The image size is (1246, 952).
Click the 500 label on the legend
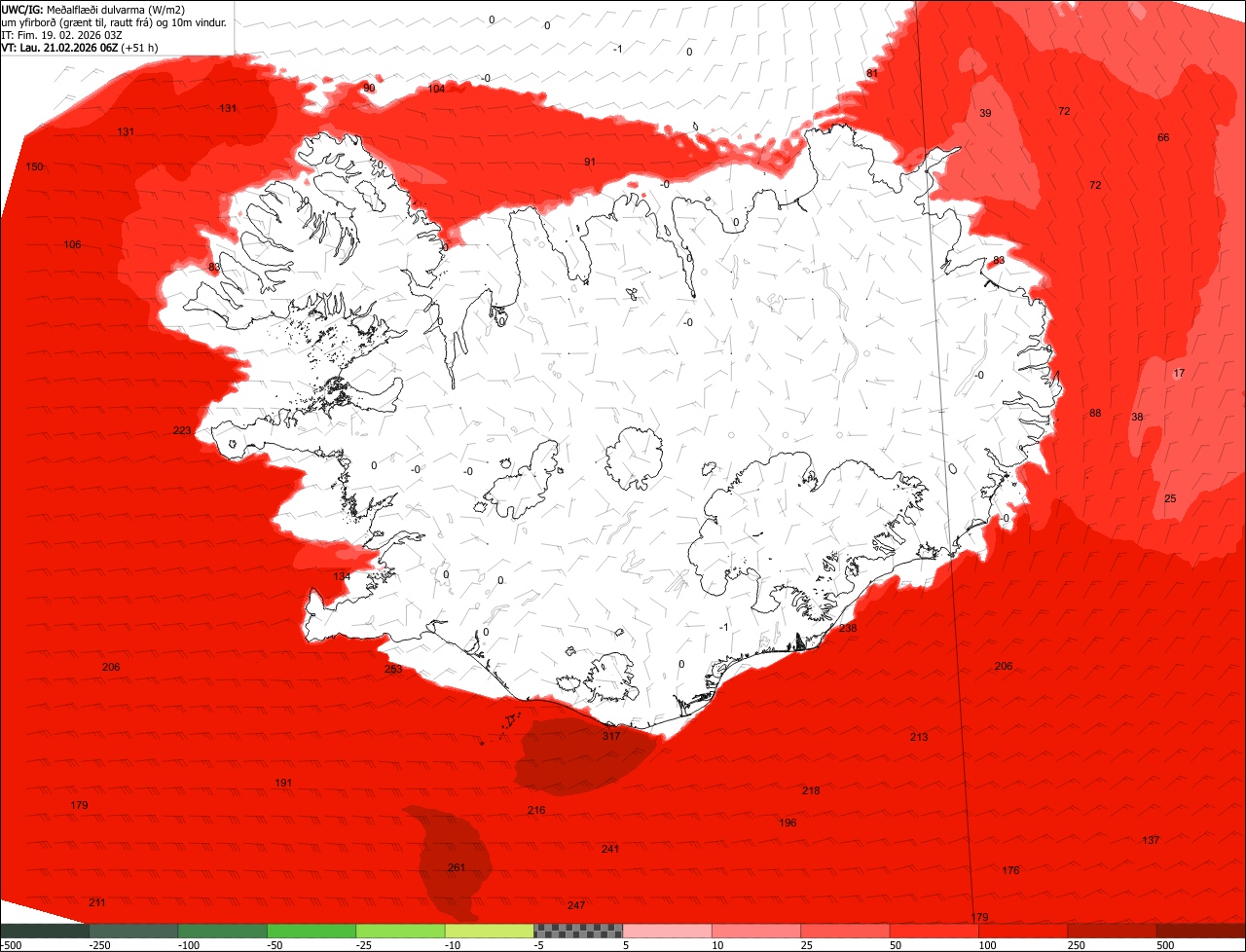(x=1165, y=945)
